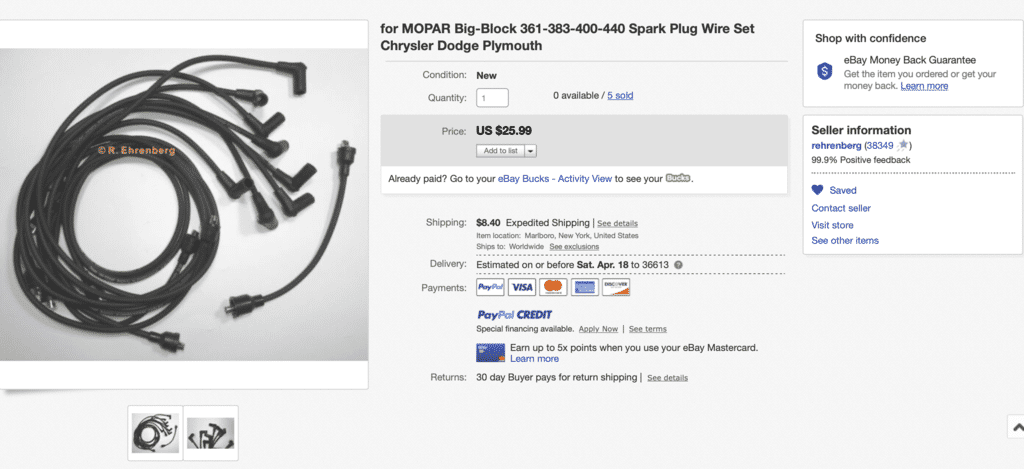Click the American Express card icon
Screen dimensions: 1024x469
pos(585,288)
